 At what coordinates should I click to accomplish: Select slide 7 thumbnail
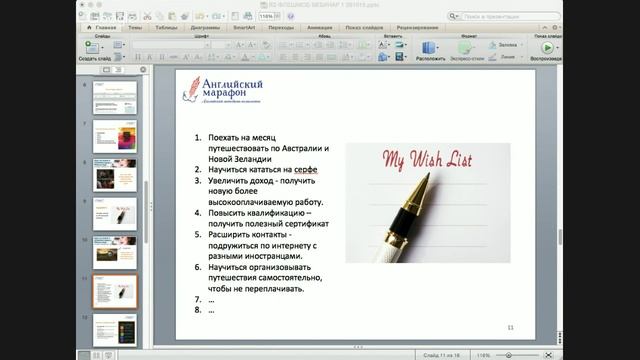(x=115, y=136)
